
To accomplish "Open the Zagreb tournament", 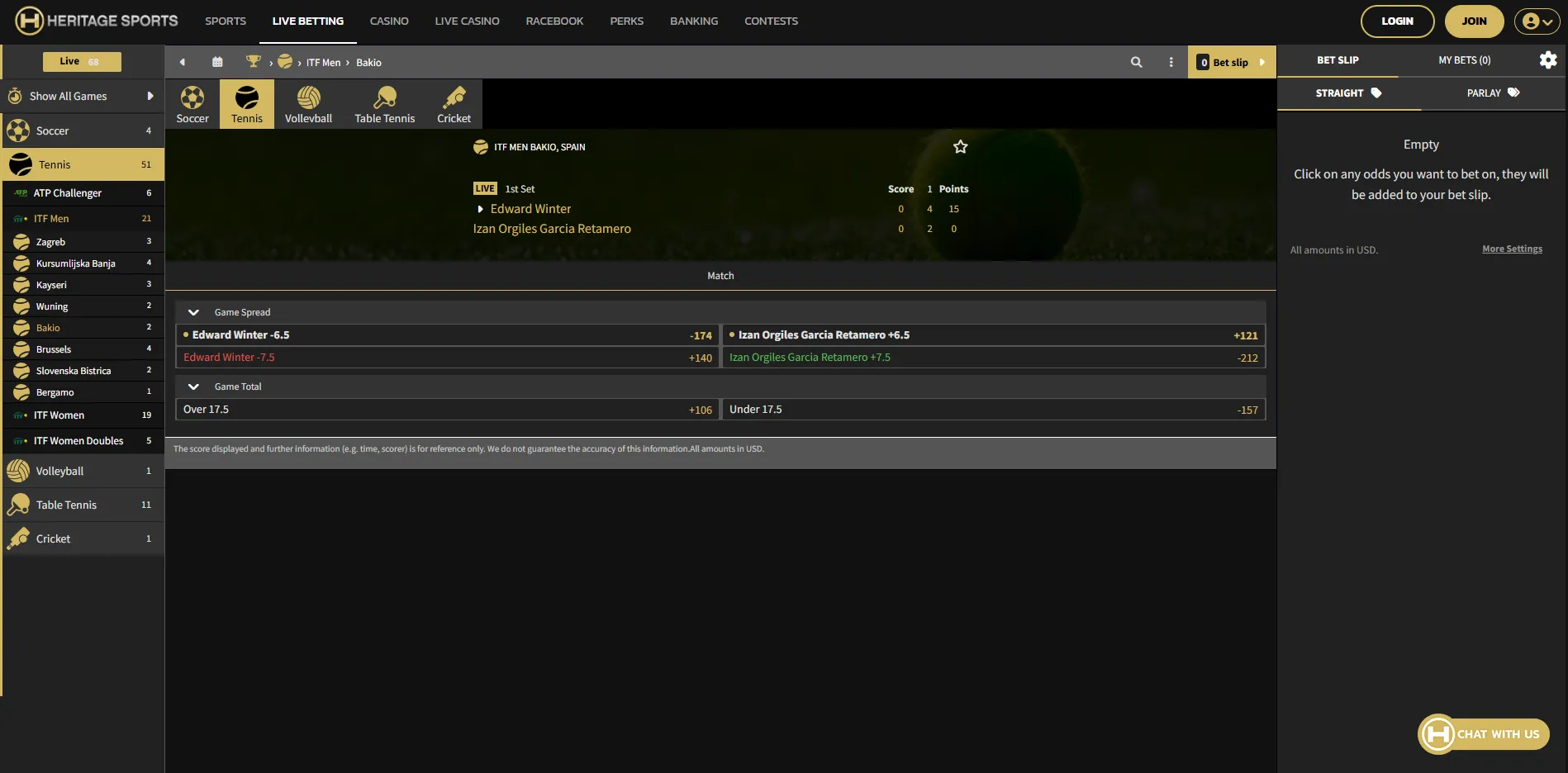I will pyautogui.click(x=83, y=242).
